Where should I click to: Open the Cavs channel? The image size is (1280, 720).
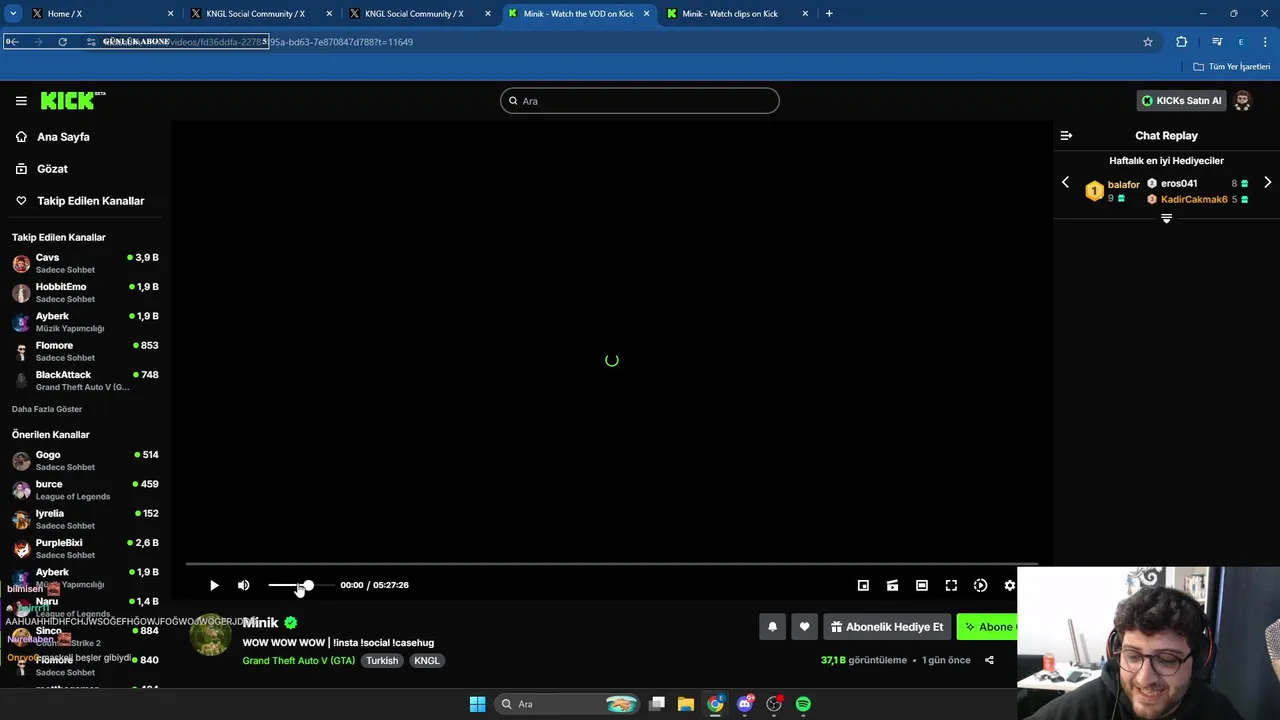point(85,263)
